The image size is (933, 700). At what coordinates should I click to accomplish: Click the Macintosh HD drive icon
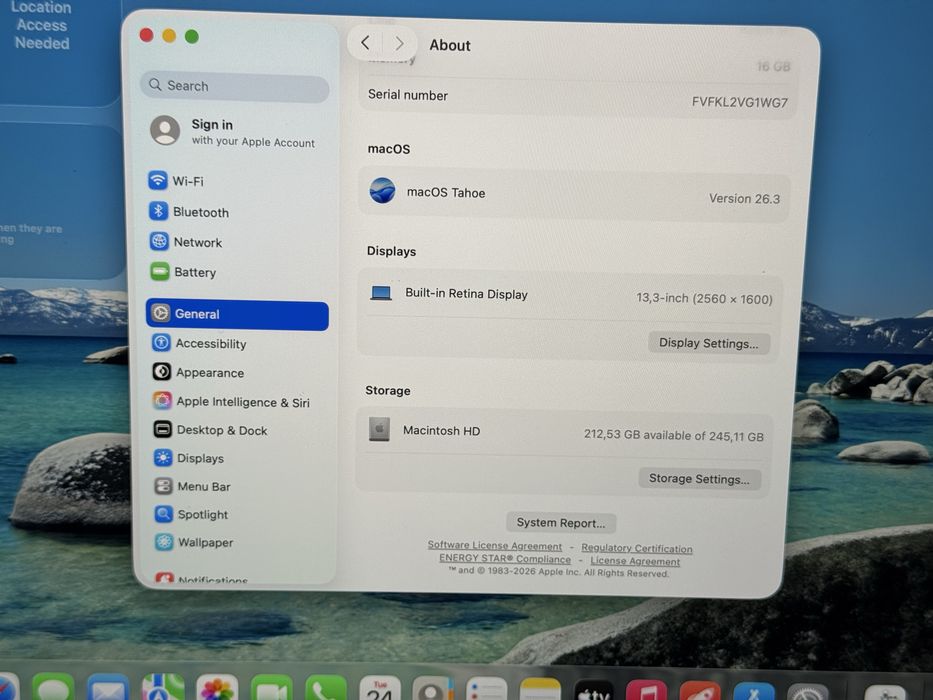pos(379,429)
